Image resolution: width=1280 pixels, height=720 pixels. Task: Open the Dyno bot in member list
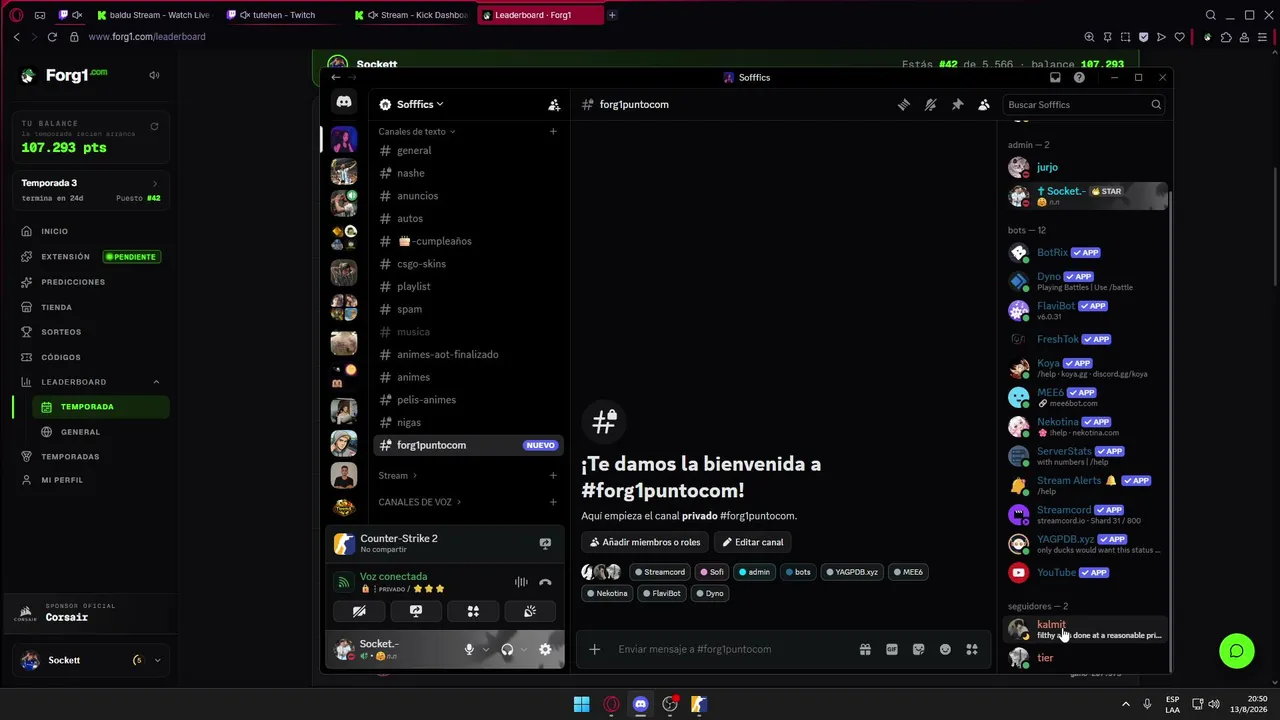(x=1086, y=281)
